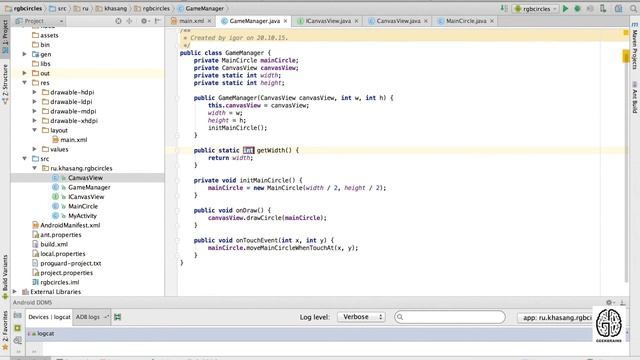Screen dimensions: 640x360
Task: Open the 1: Project tool window strip
Action: [x=5, y=37]
